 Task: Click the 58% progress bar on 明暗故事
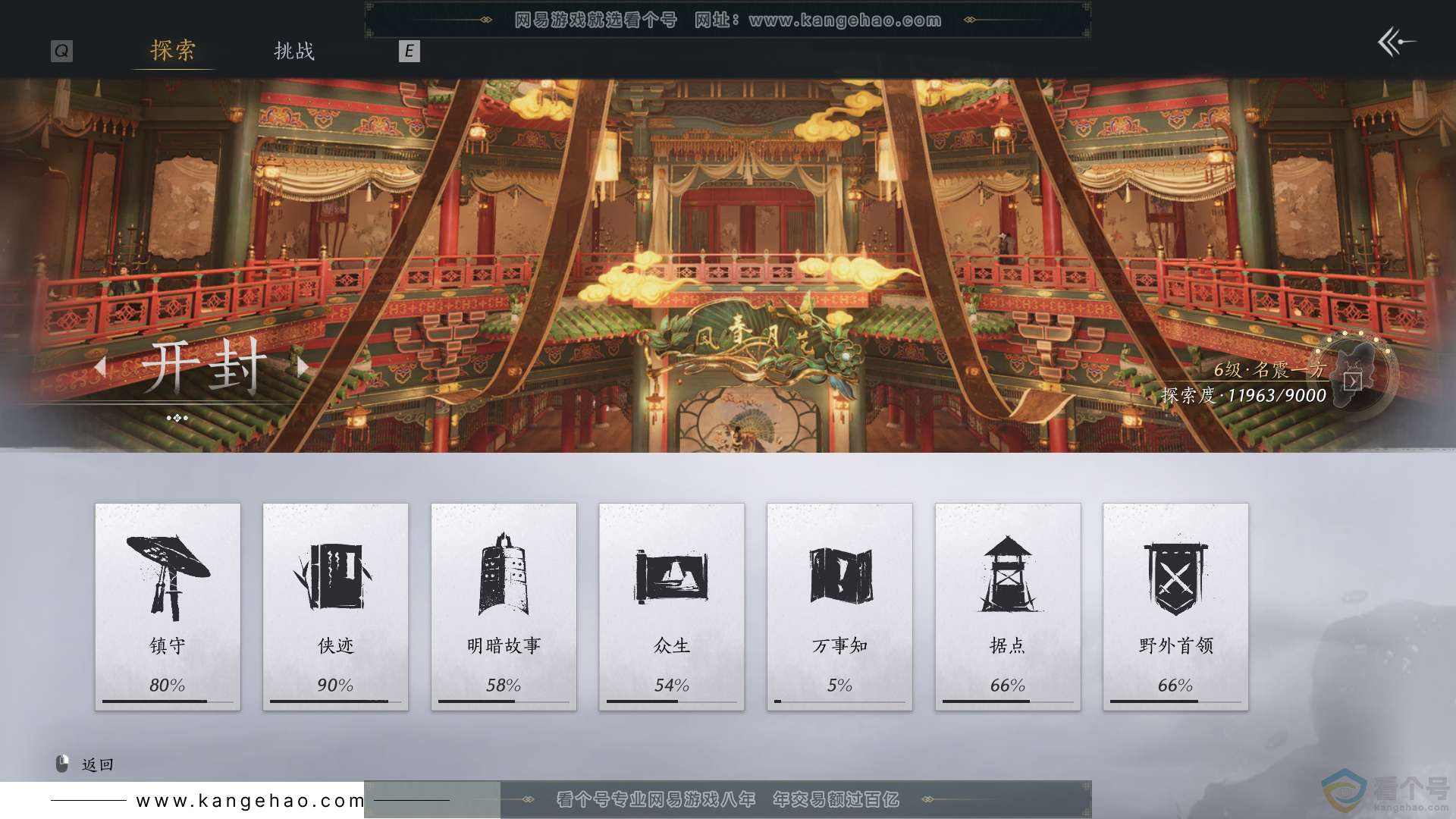coord(504,701)
